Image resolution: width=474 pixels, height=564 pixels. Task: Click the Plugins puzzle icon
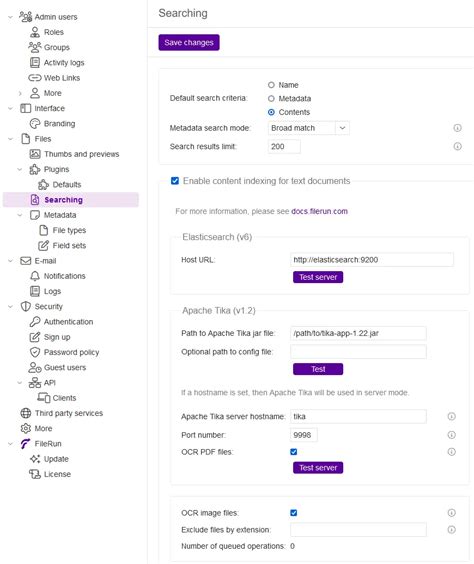click(x=35, y=169)
